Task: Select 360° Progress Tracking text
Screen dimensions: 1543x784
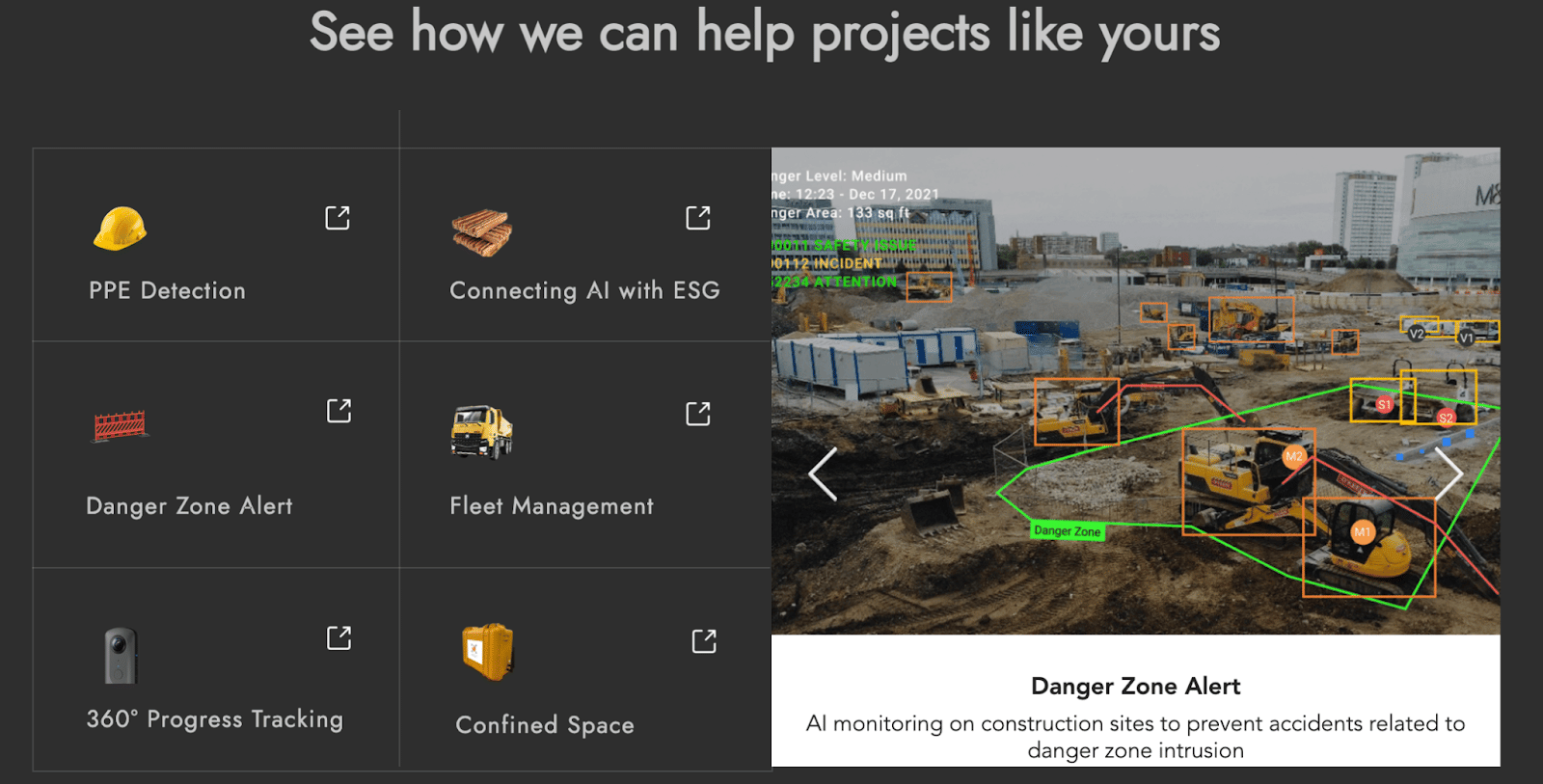Action: coord(215,719)
